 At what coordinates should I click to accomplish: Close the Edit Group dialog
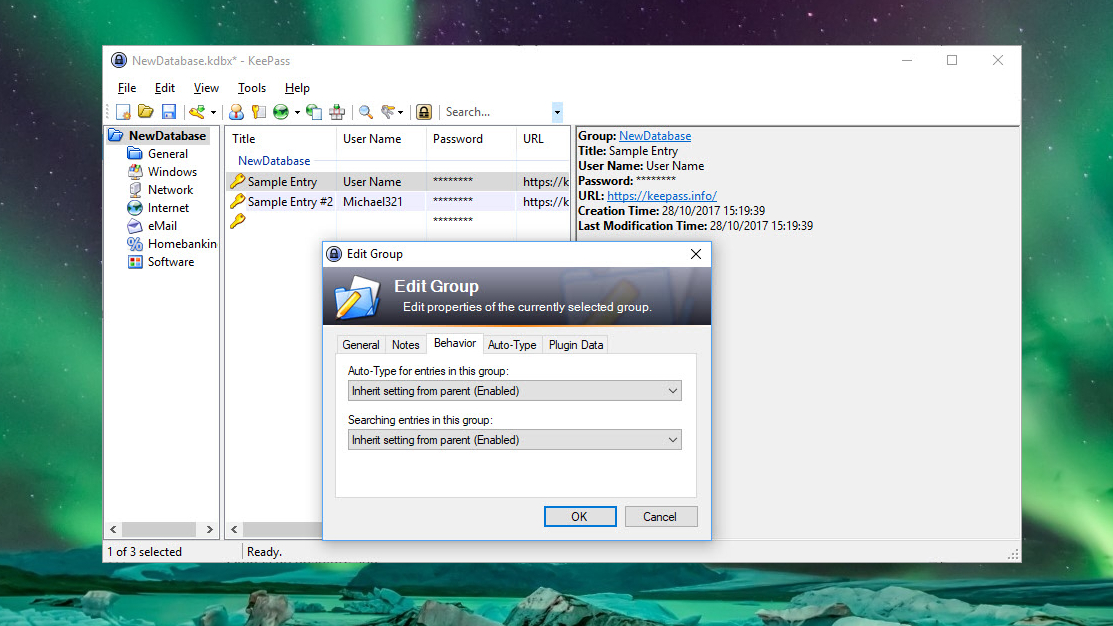click(x=696, y=254)
